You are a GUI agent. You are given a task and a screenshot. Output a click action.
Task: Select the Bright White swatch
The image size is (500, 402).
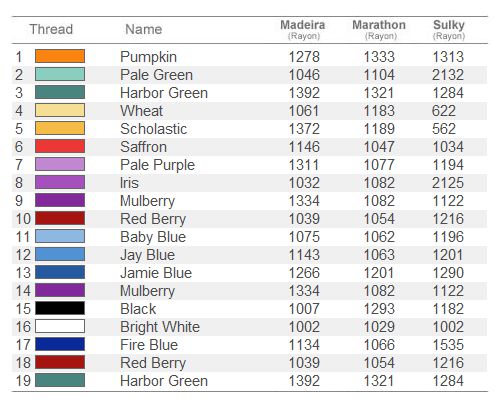tap(60, 326)
